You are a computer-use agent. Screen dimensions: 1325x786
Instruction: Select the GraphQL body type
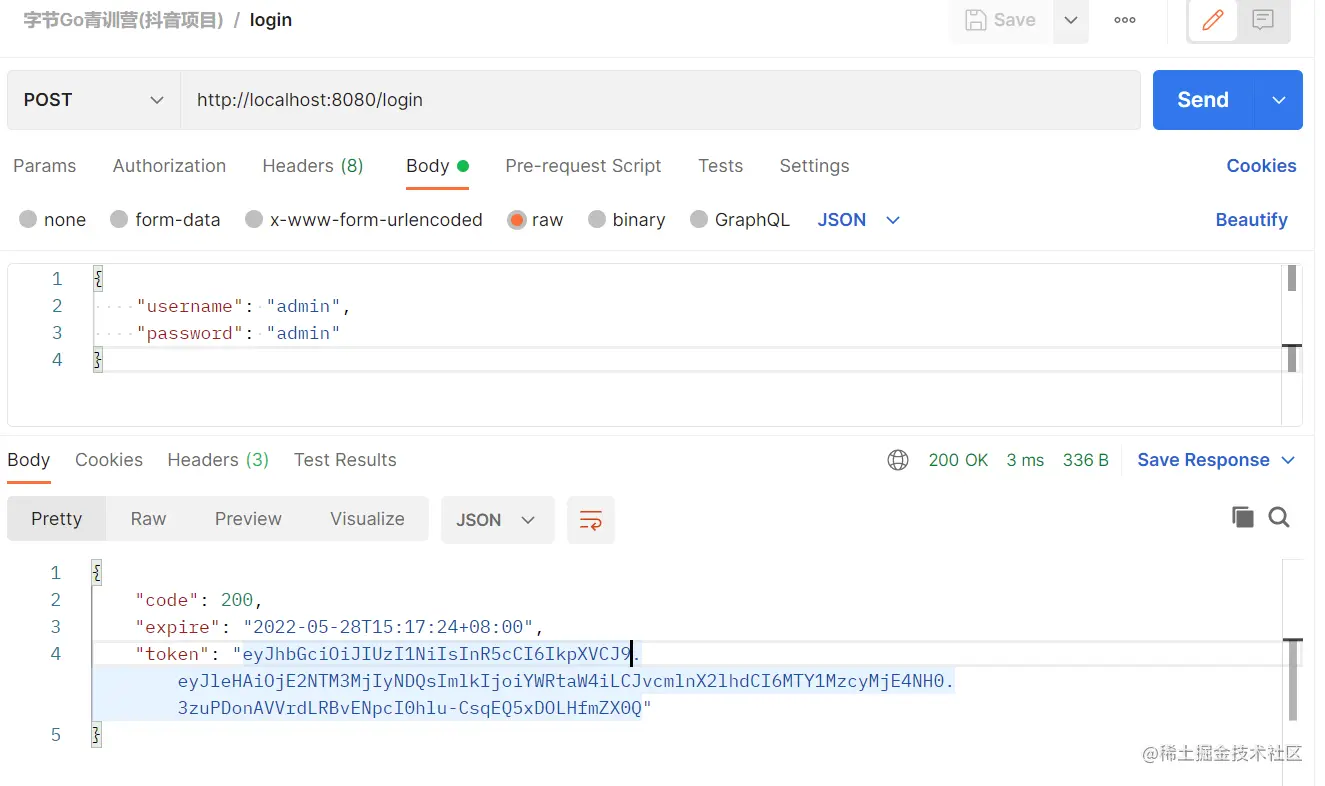tap(740, 220)
